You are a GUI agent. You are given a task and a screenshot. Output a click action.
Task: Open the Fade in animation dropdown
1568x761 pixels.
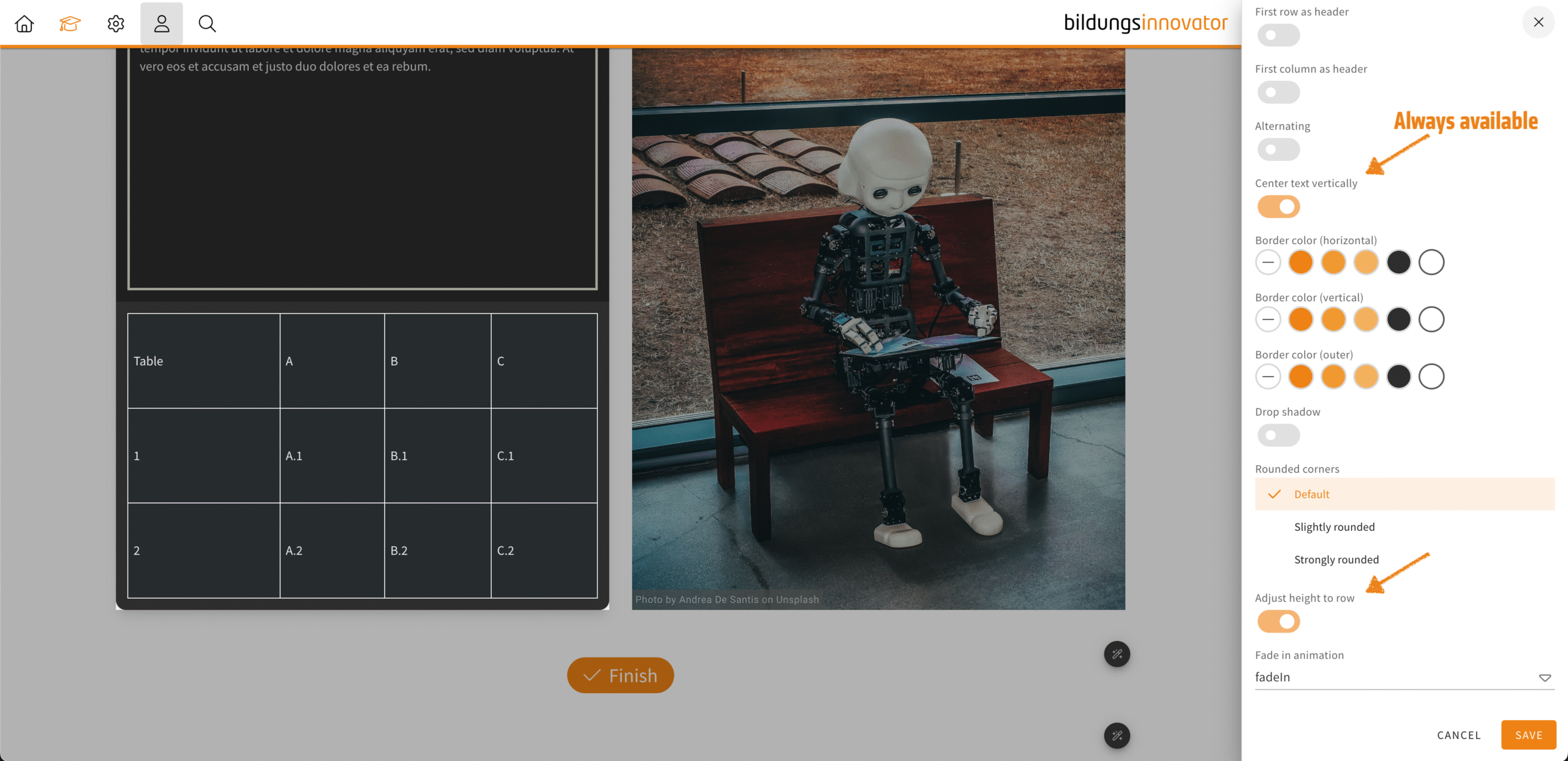click(1404, 677)
